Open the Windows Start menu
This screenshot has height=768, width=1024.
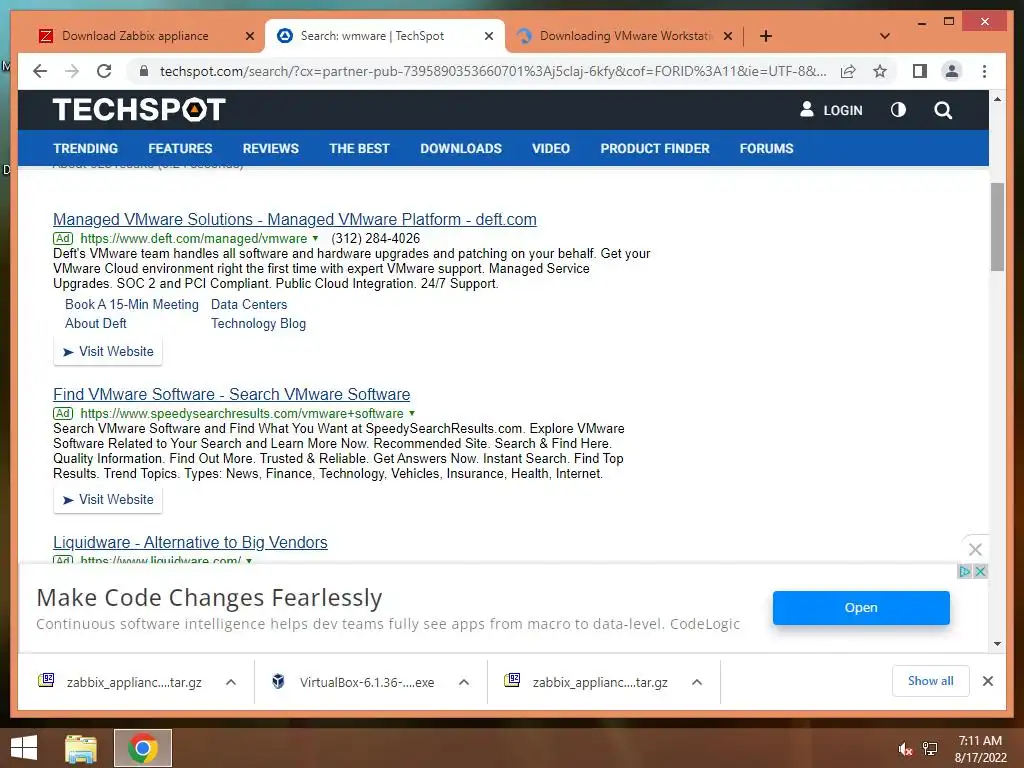click(x=24, y=748)
